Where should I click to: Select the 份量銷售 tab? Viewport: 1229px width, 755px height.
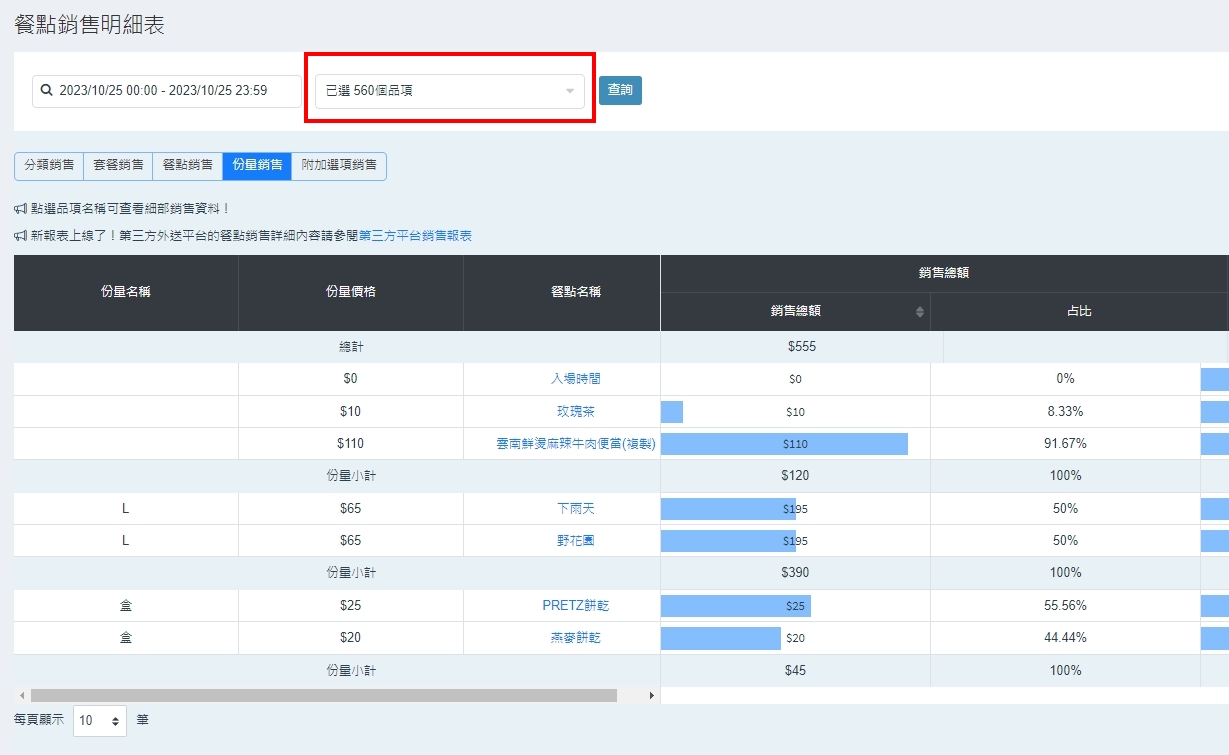click(x=257, y=166)
